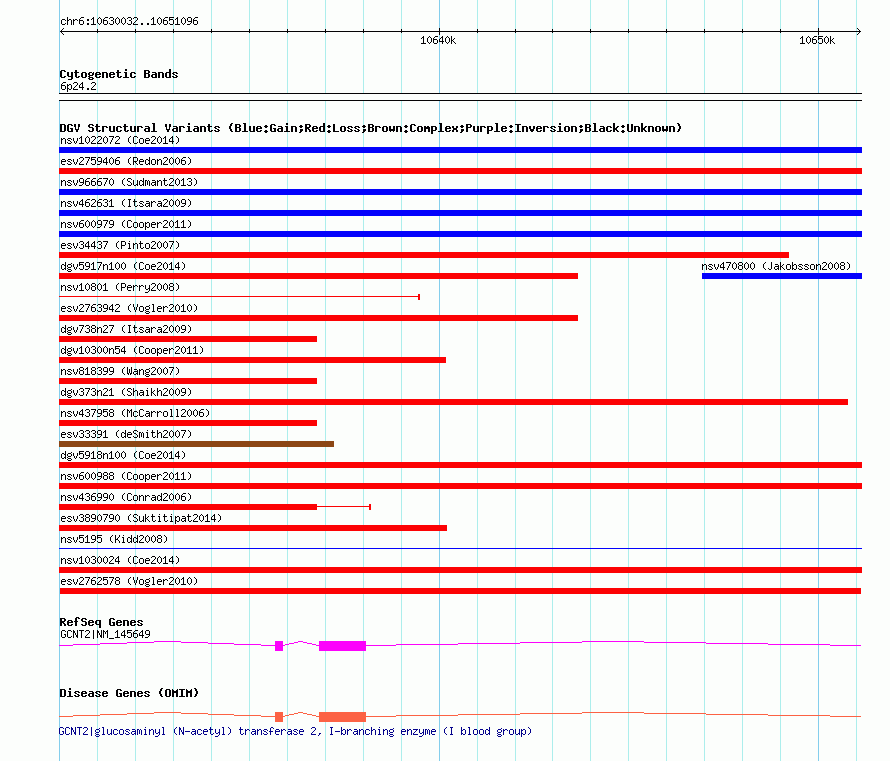Select the 6p24.2 cytogenetic band label
Screen dimensions: 890x761
[78, 86]
